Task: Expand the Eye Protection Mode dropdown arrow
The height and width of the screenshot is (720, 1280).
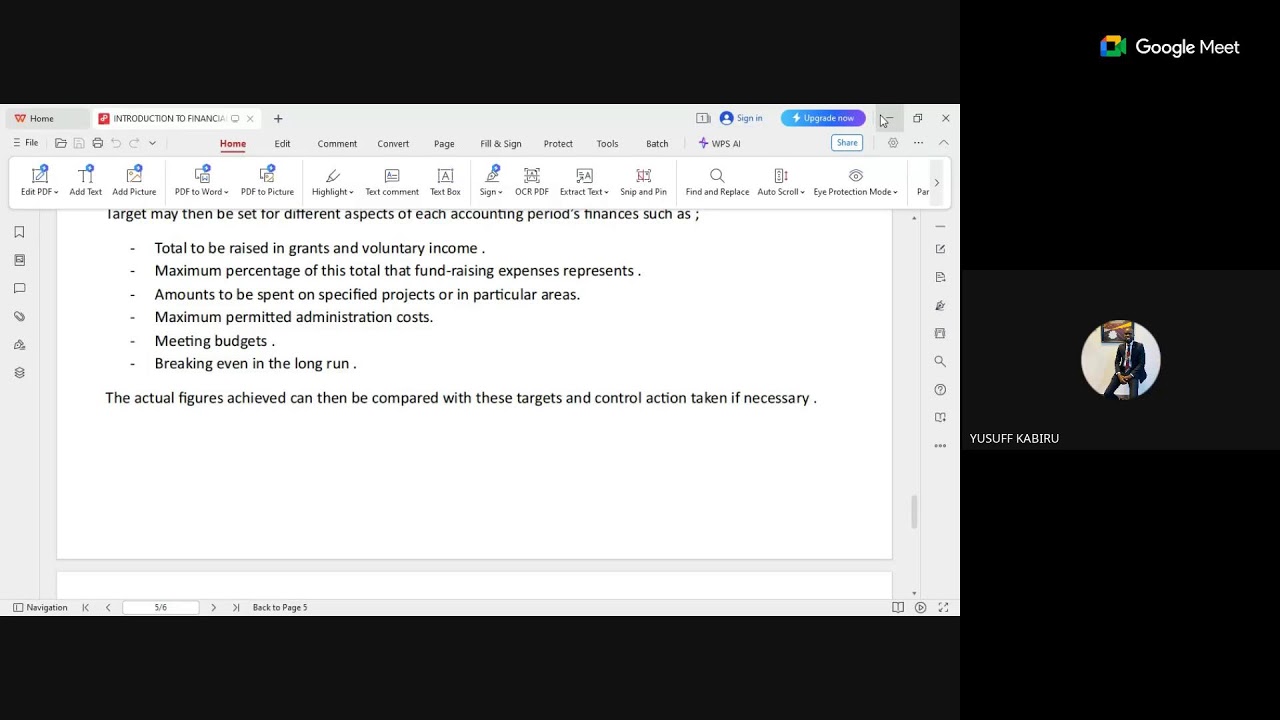Action: click(x=895, y=192)
